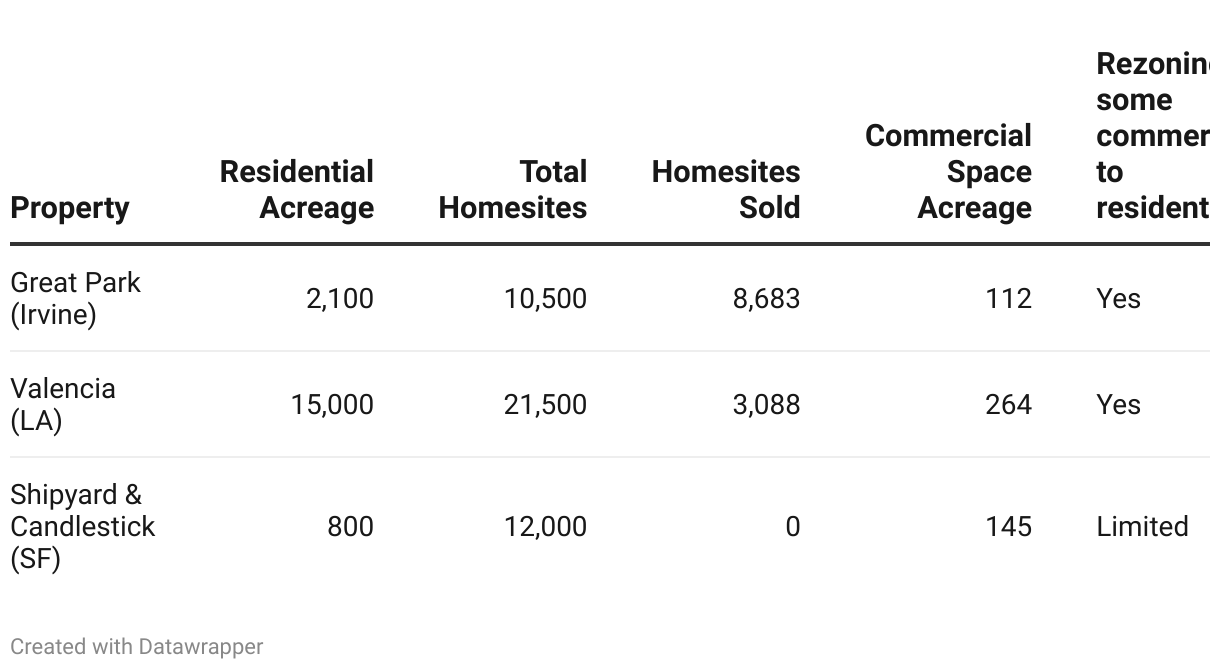
Task: Click the 8,683 homesites sold value
Action: (766, 299)
